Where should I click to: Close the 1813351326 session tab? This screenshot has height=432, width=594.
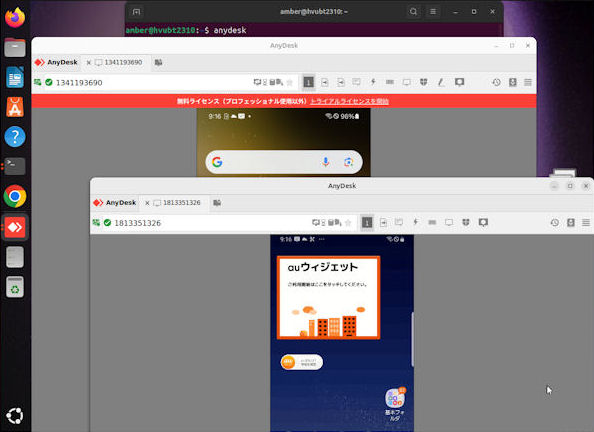(x=147, y=203)
